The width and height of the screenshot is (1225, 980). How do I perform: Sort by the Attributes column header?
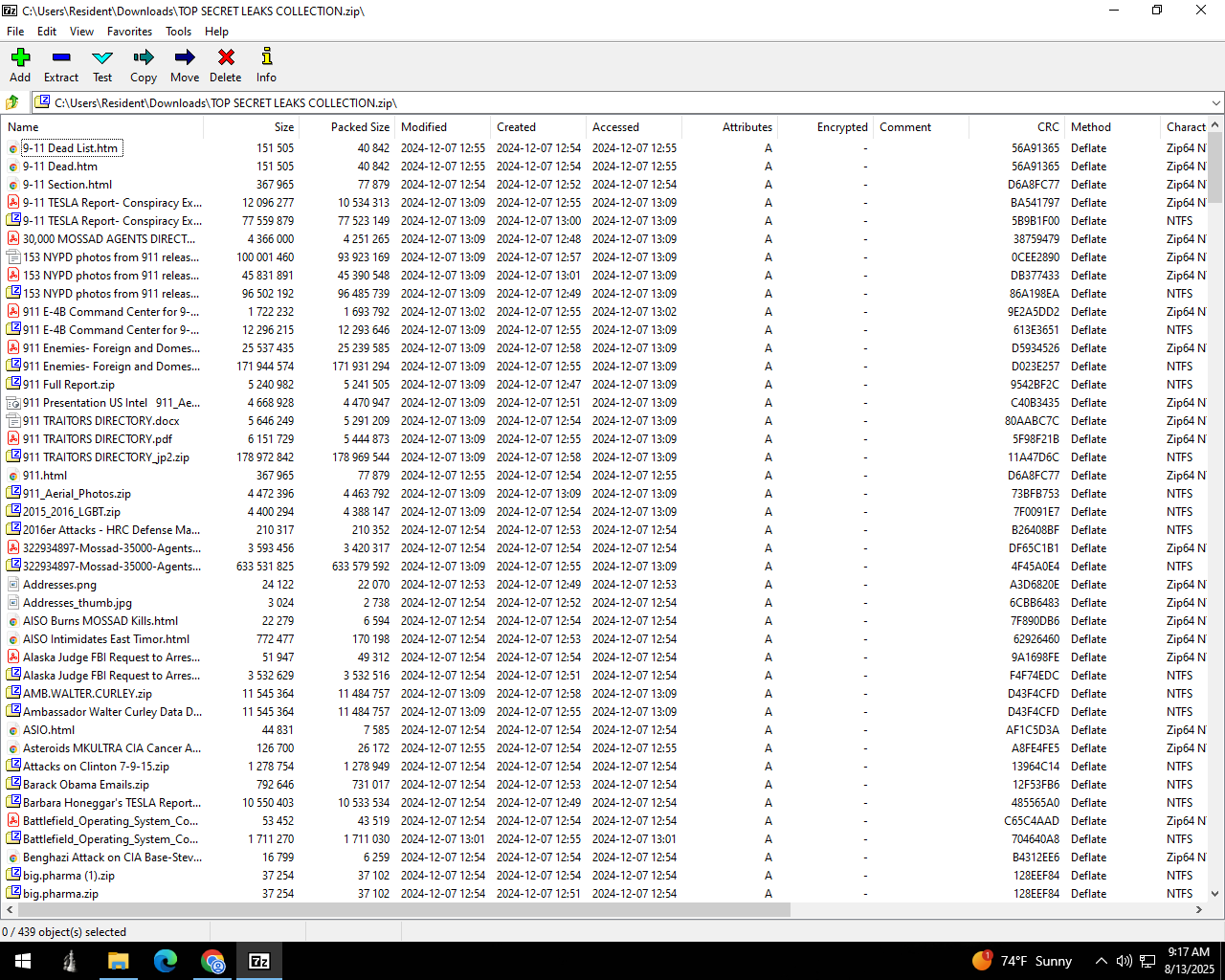click(x=729, y=127)
